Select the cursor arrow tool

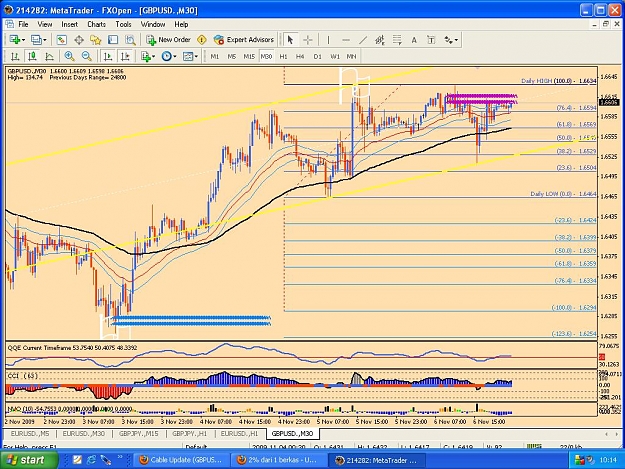pos(290,40)
